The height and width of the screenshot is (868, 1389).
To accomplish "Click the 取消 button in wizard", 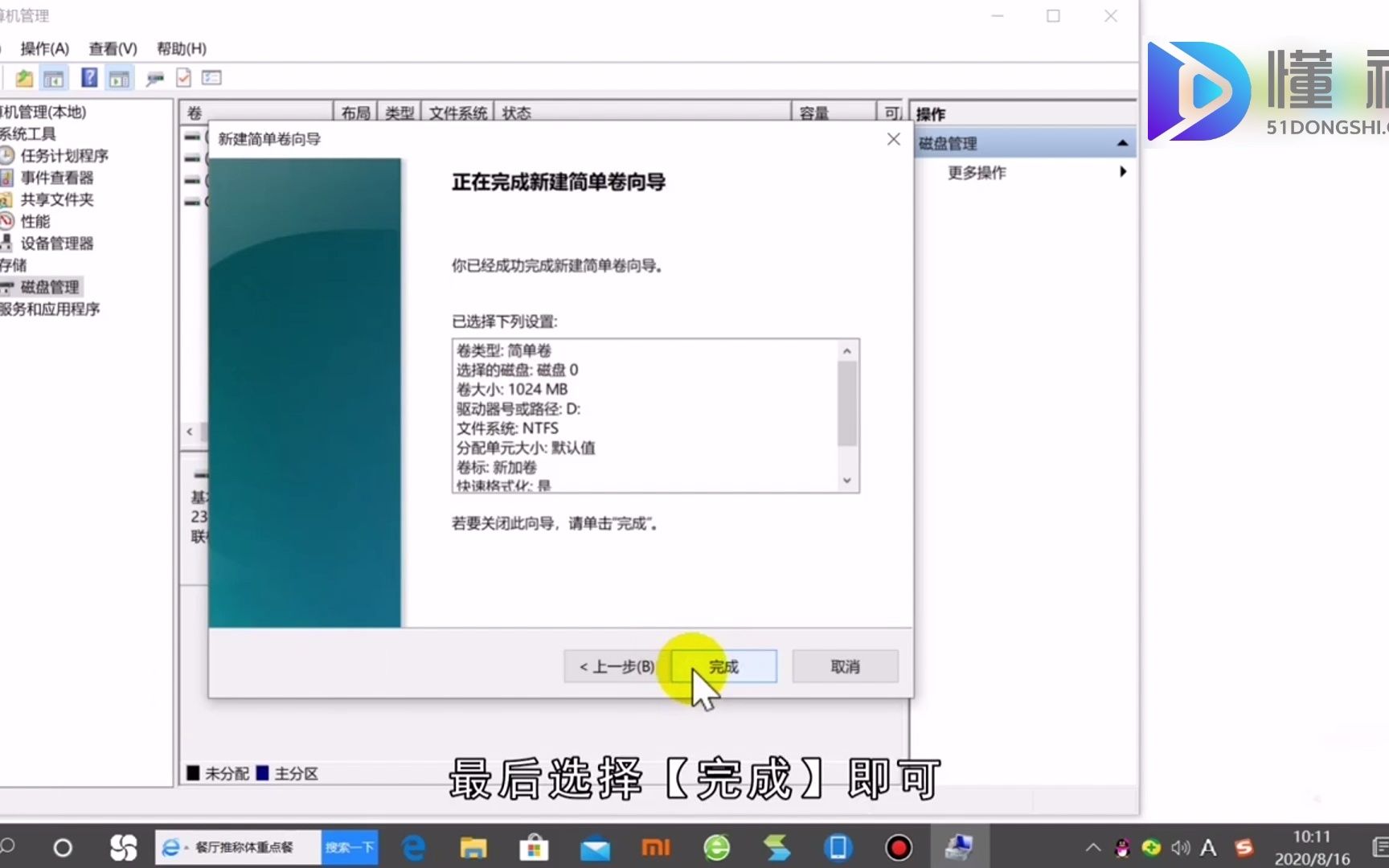I will click(845, 666).
